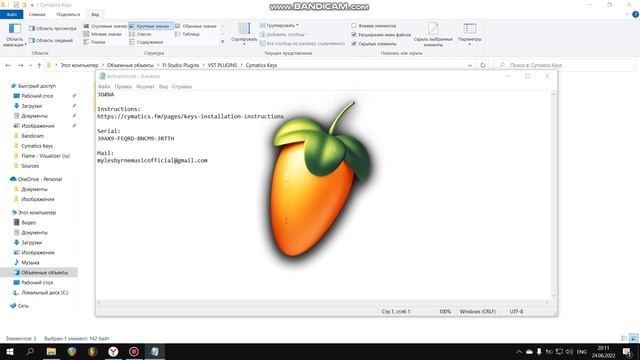This screenshot has height=360, width=640.
Task: Open the Sort (Сортировать) button
Action: pos(244,33)
